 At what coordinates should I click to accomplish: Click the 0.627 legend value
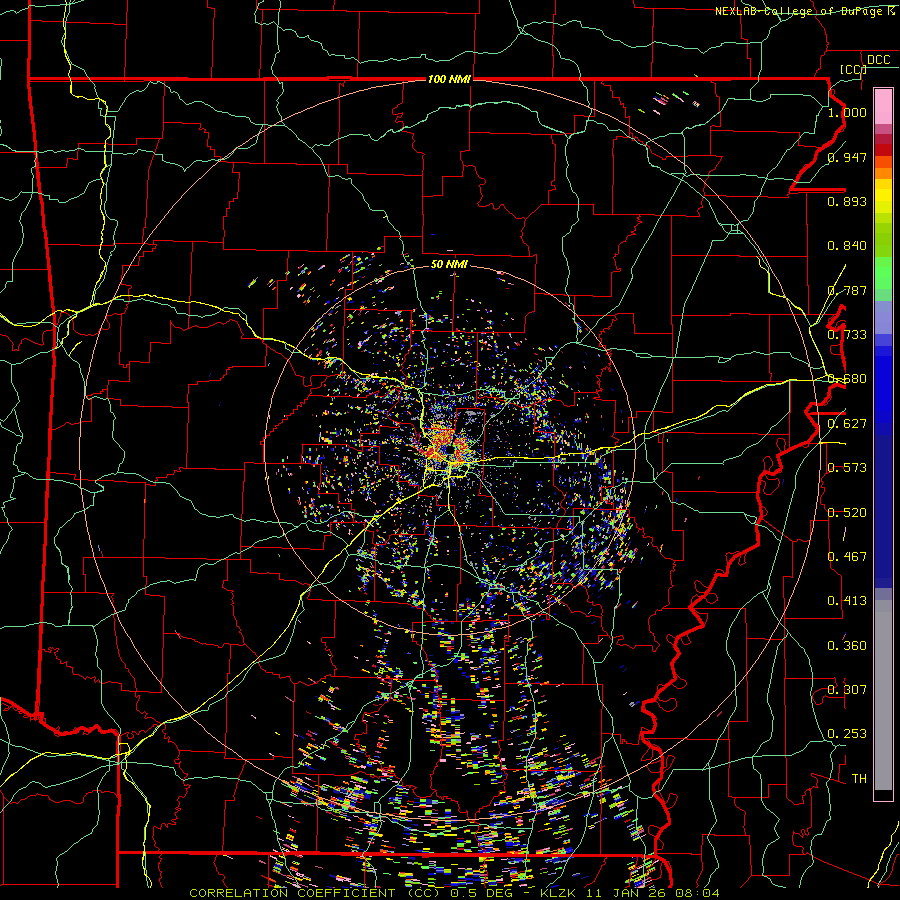[x=847, y=424]
